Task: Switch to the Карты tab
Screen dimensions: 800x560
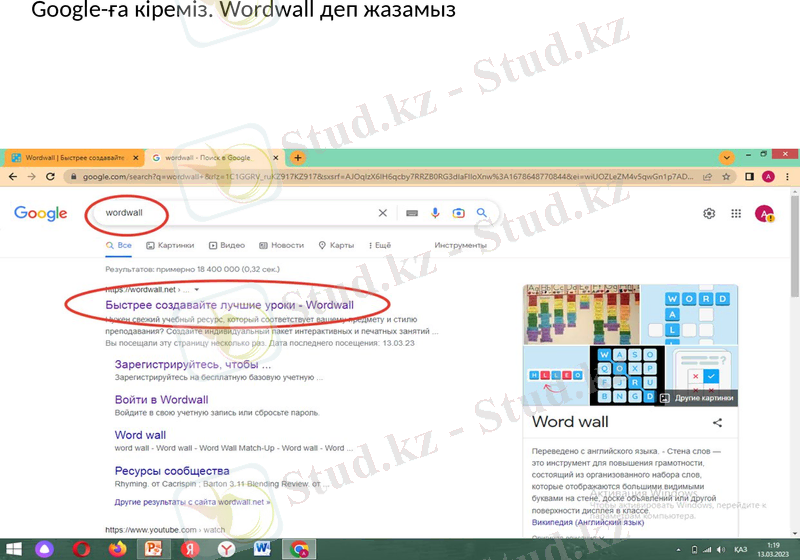Action: coord(336,245)
